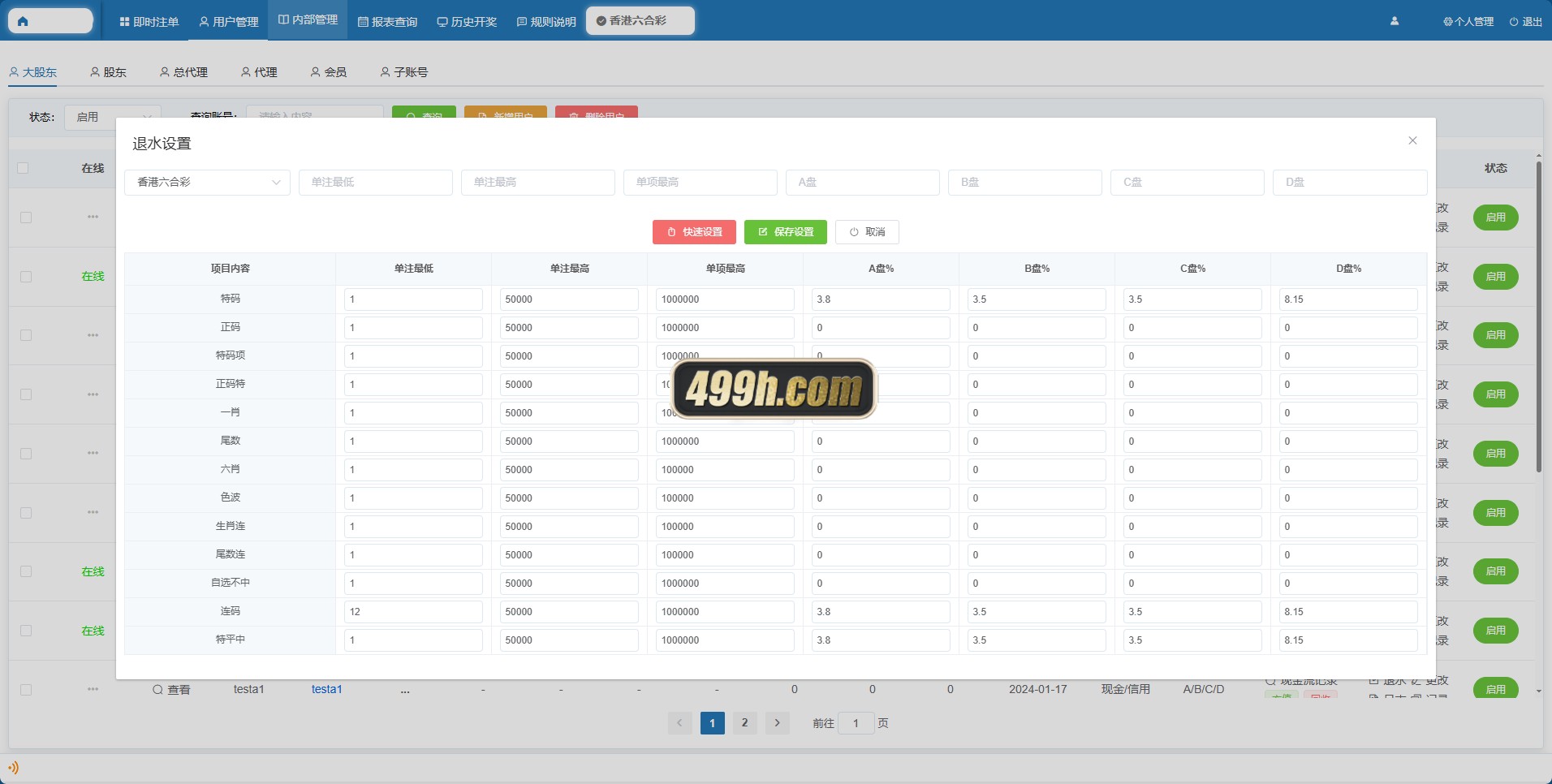Screen dimensions: 1552x784
Task: Click the green 保存设置 button
Action: [x=786, y=232]
